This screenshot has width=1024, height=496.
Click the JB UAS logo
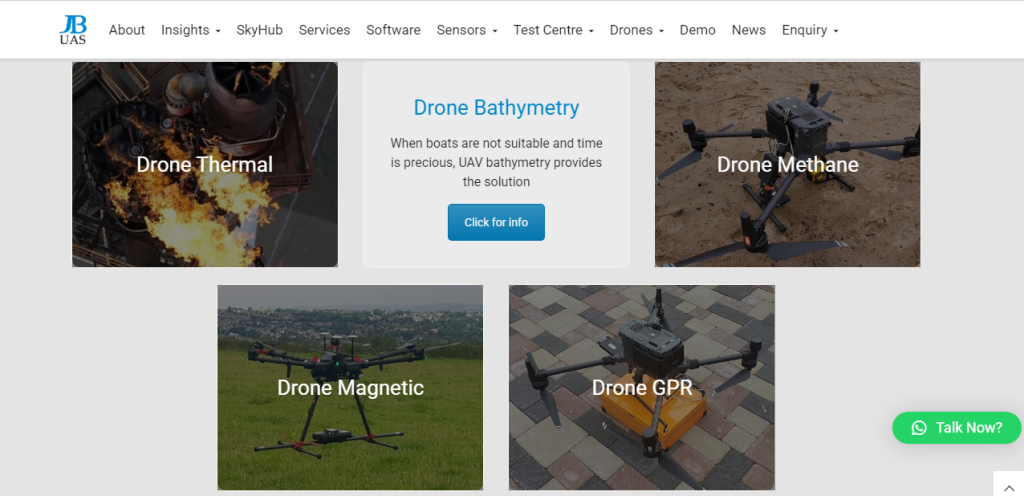pos(72,30)
